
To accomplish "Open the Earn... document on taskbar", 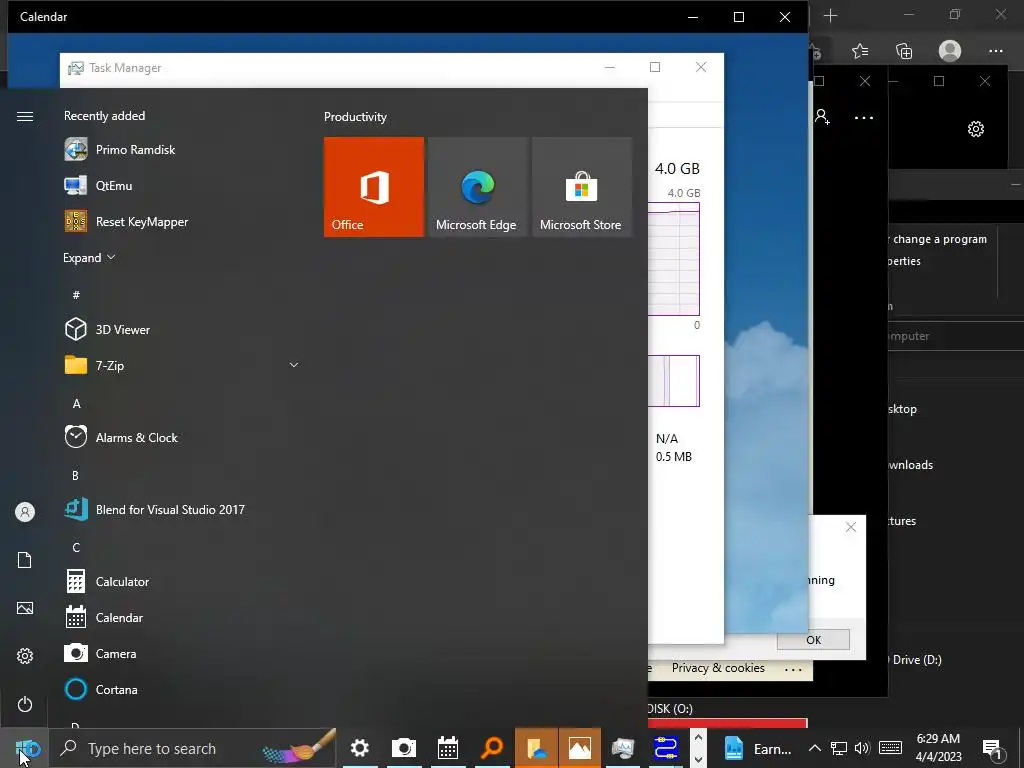I will pos(758,748).
